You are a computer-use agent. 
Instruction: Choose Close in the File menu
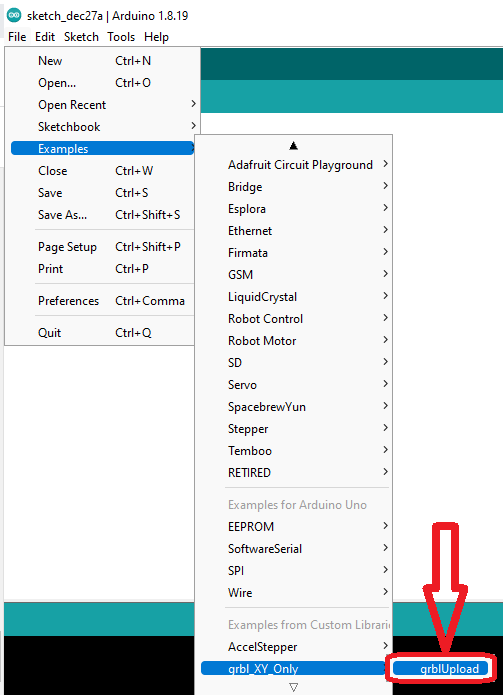pyautogui.click(x=102, y=171)
